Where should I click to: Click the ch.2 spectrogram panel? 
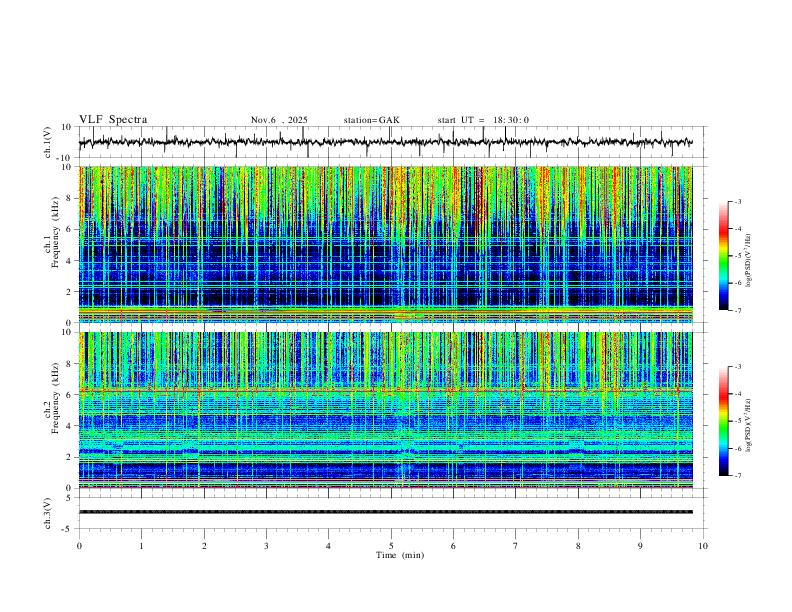pos(385,410)
